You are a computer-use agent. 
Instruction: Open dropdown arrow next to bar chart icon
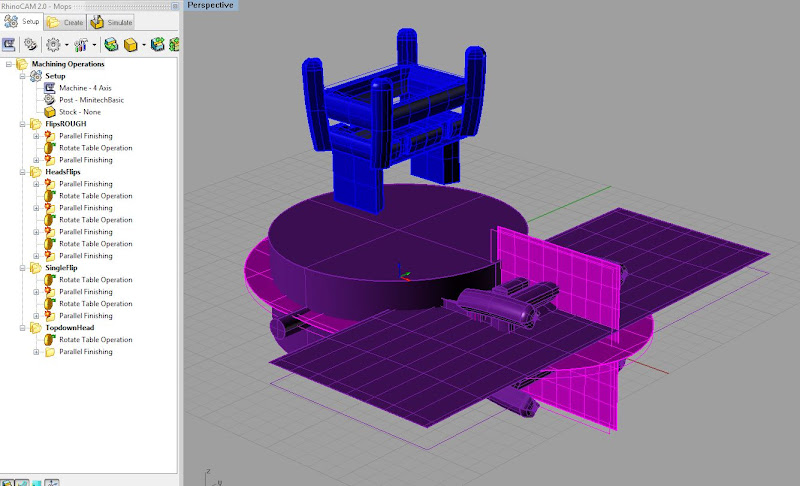(x=94, y=45)
